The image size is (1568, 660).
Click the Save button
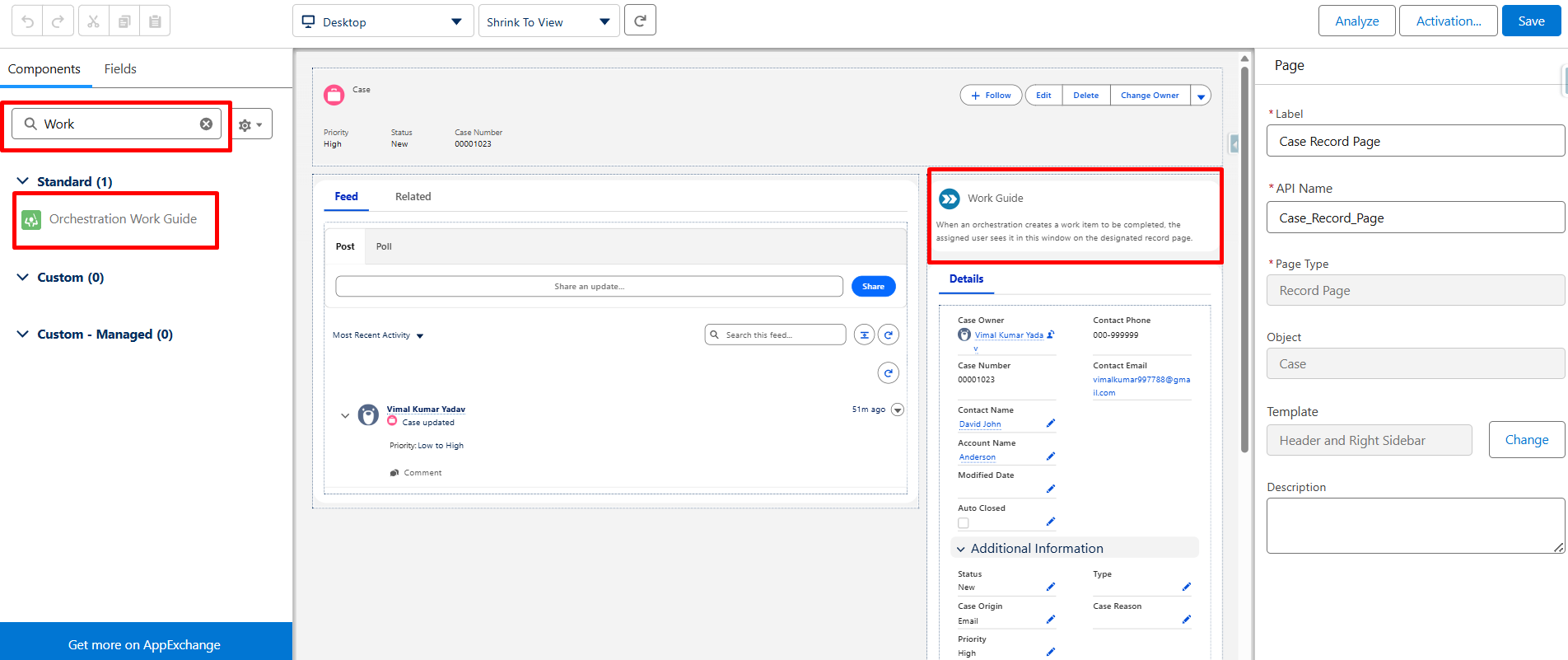click(x=1531, y=21)
